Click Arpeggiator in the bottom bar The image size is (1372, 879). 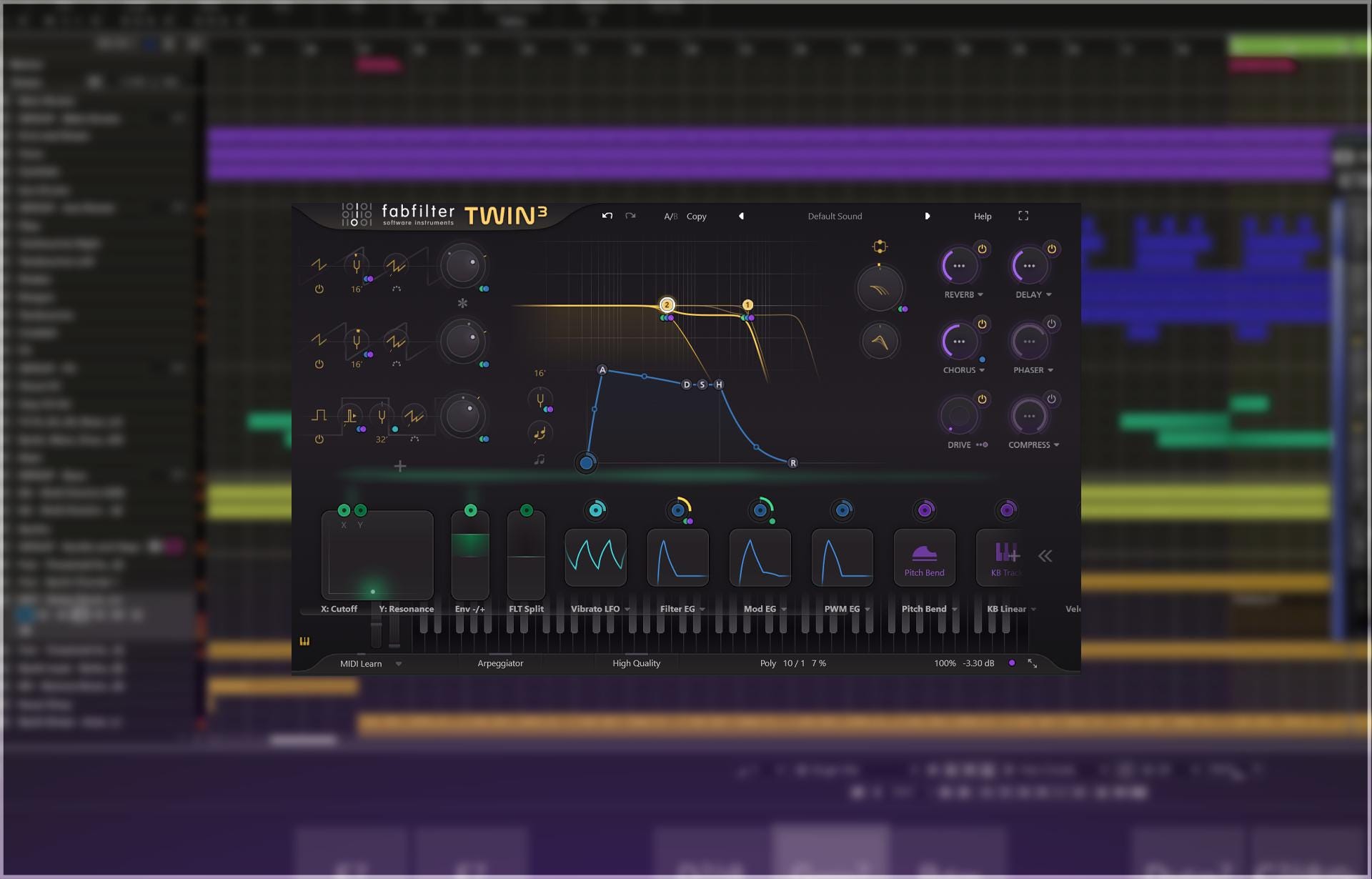(500, 663)
